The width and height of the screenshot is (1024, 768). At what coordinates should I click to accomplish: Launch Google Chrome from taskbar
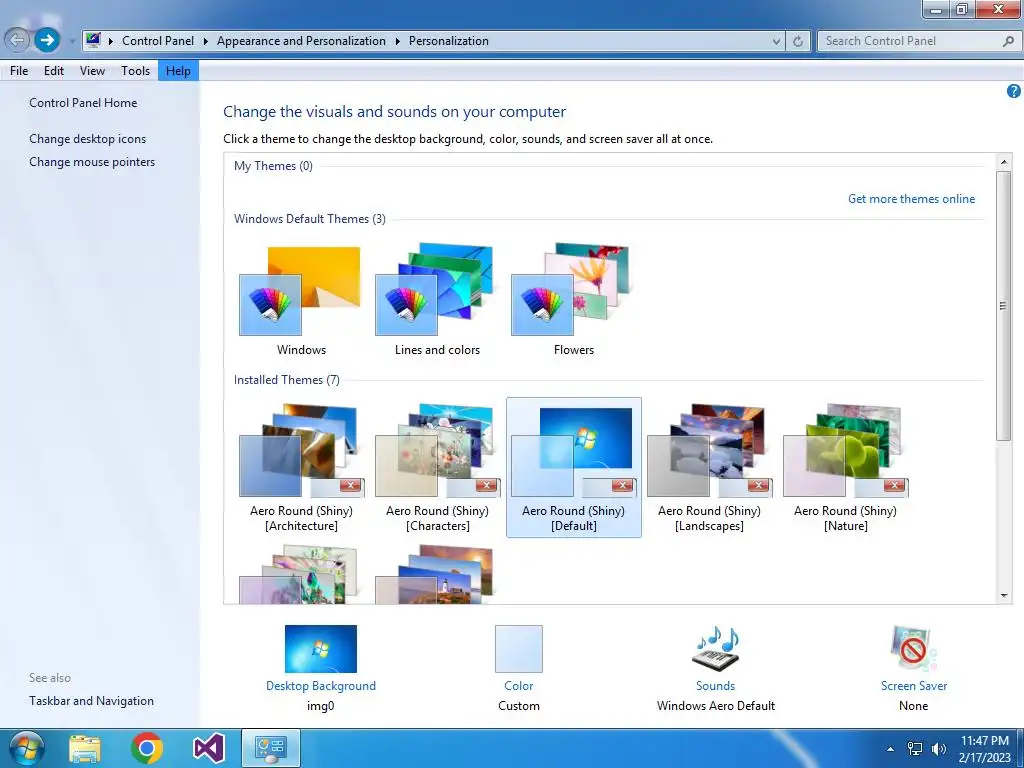point(146,748)
